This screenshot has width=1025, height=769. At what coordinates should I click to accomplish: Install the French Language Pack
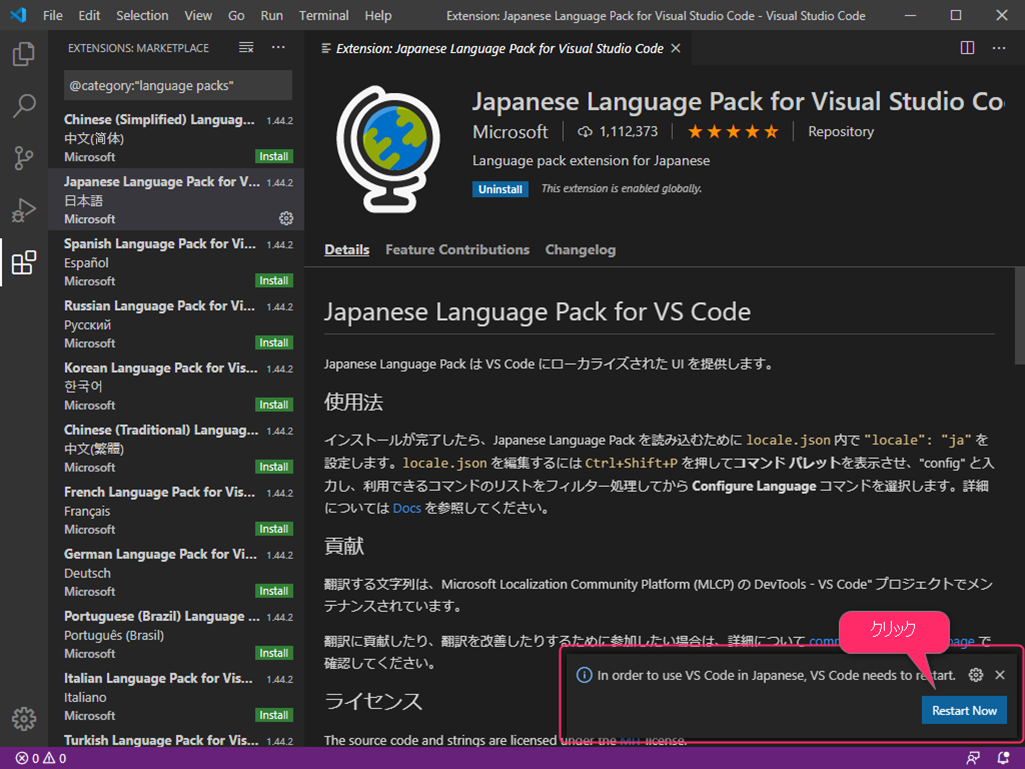[x=274, y=529]
